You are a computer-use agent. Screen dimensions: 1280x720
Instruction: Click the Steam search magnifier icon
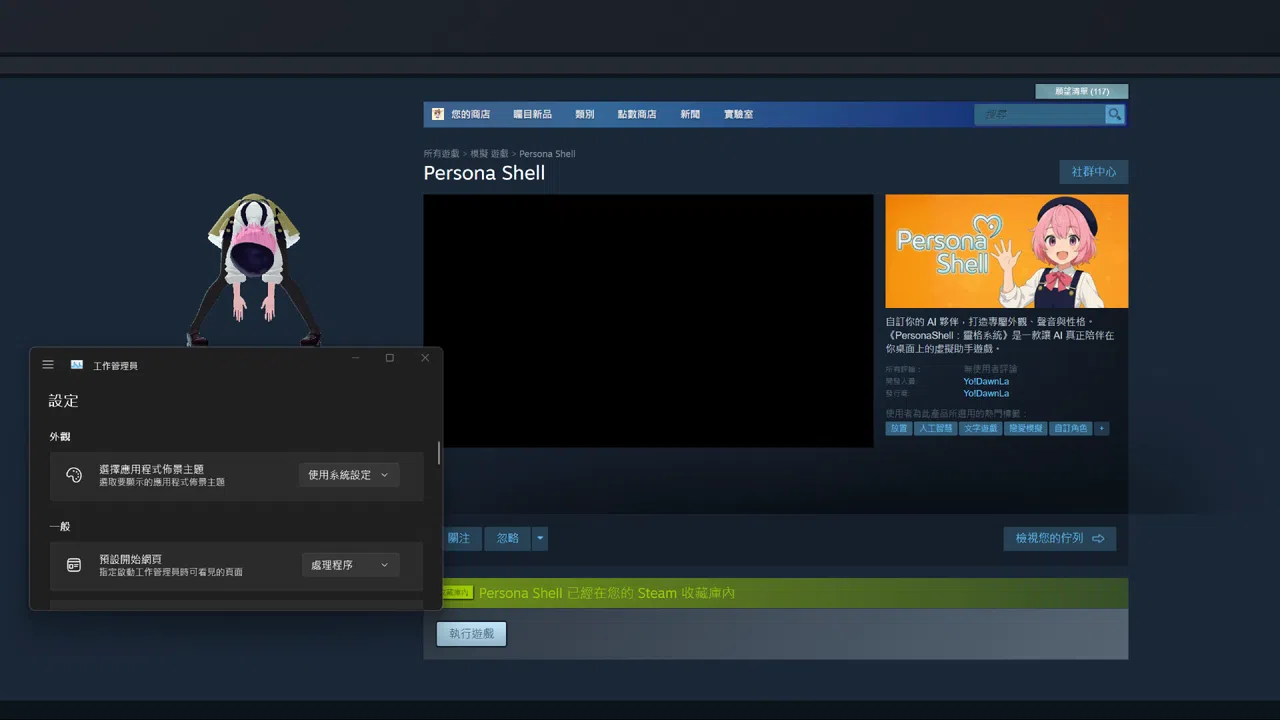click(x=1115, y=115)
